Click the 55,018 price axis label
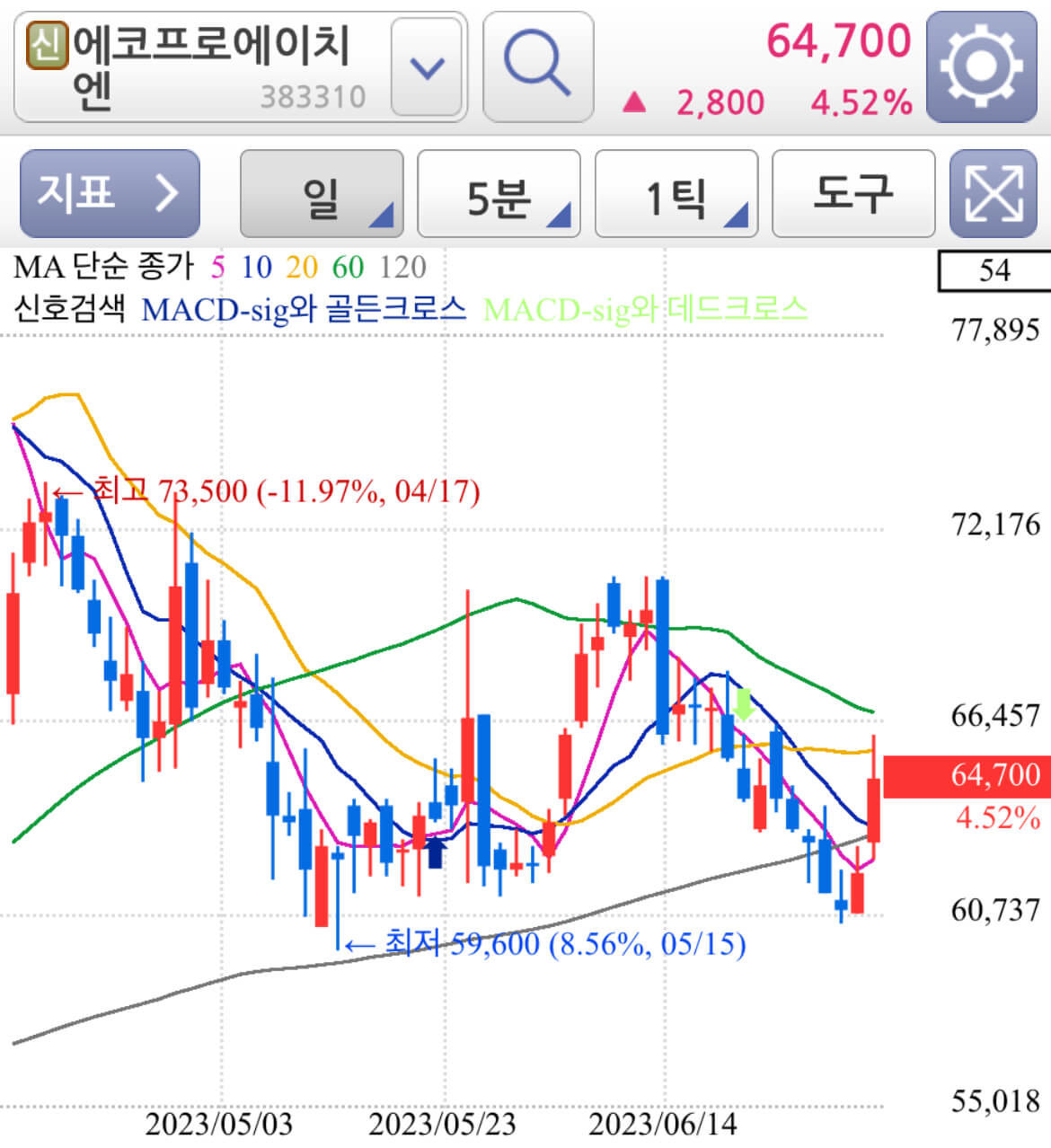This screenshot has height=1148, width=1051. pyautogui.click(x=995, y=1101)
